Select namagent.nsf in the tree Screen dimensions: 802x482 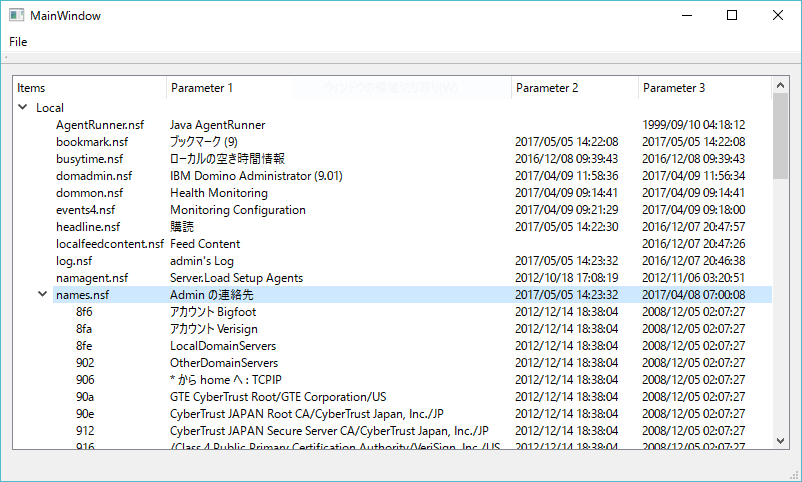(x=92, y=278)
